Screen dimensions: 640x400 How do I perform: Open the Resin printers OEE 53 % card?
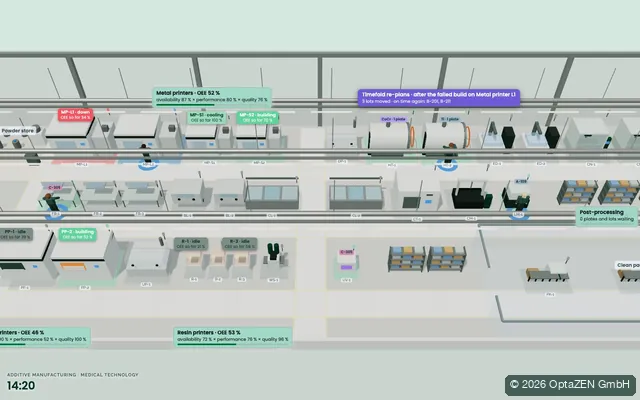click(x=233, y=337)
